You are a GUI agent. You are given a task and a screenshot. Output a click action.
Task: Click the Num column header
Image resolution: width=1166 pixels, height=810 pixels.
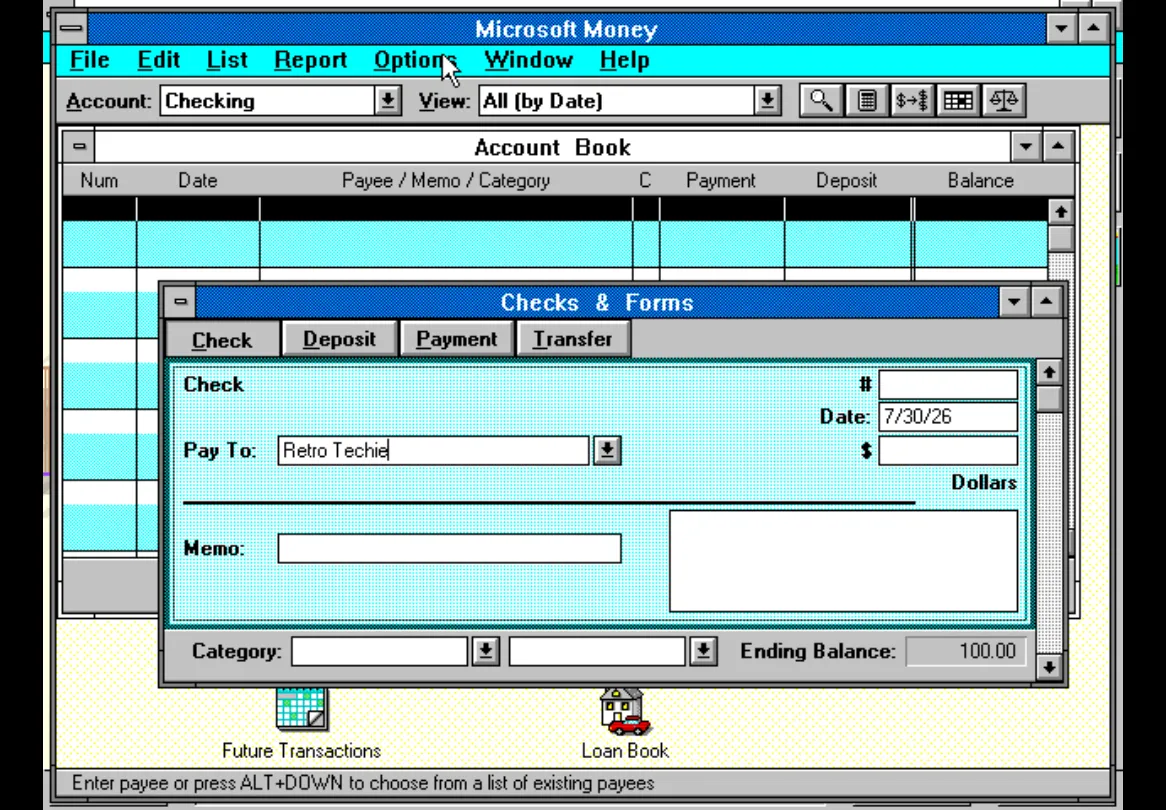99,181
